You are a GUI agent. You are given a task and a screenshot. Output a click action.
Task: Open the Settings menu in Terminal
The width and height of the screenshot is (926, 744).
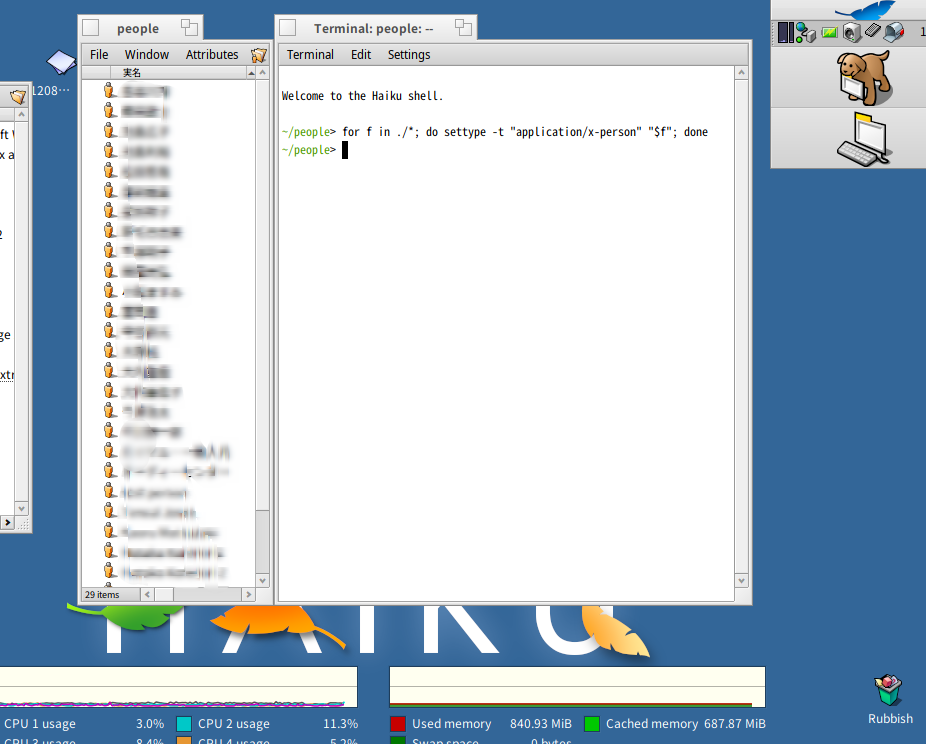[408, 55]
